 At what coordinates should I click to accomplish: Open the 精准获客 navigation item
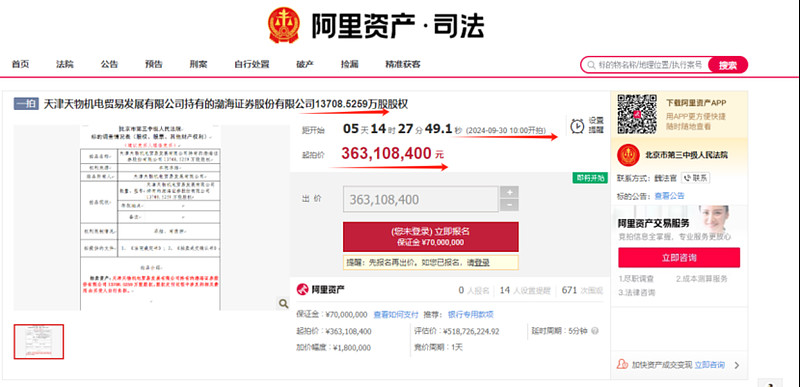pos(403,64)
